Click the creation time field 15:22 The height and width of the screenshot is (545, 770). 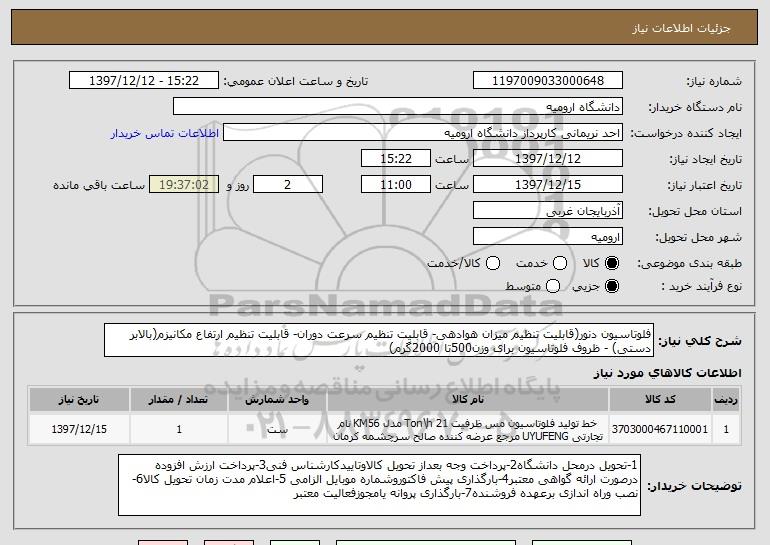click(396, 159)
